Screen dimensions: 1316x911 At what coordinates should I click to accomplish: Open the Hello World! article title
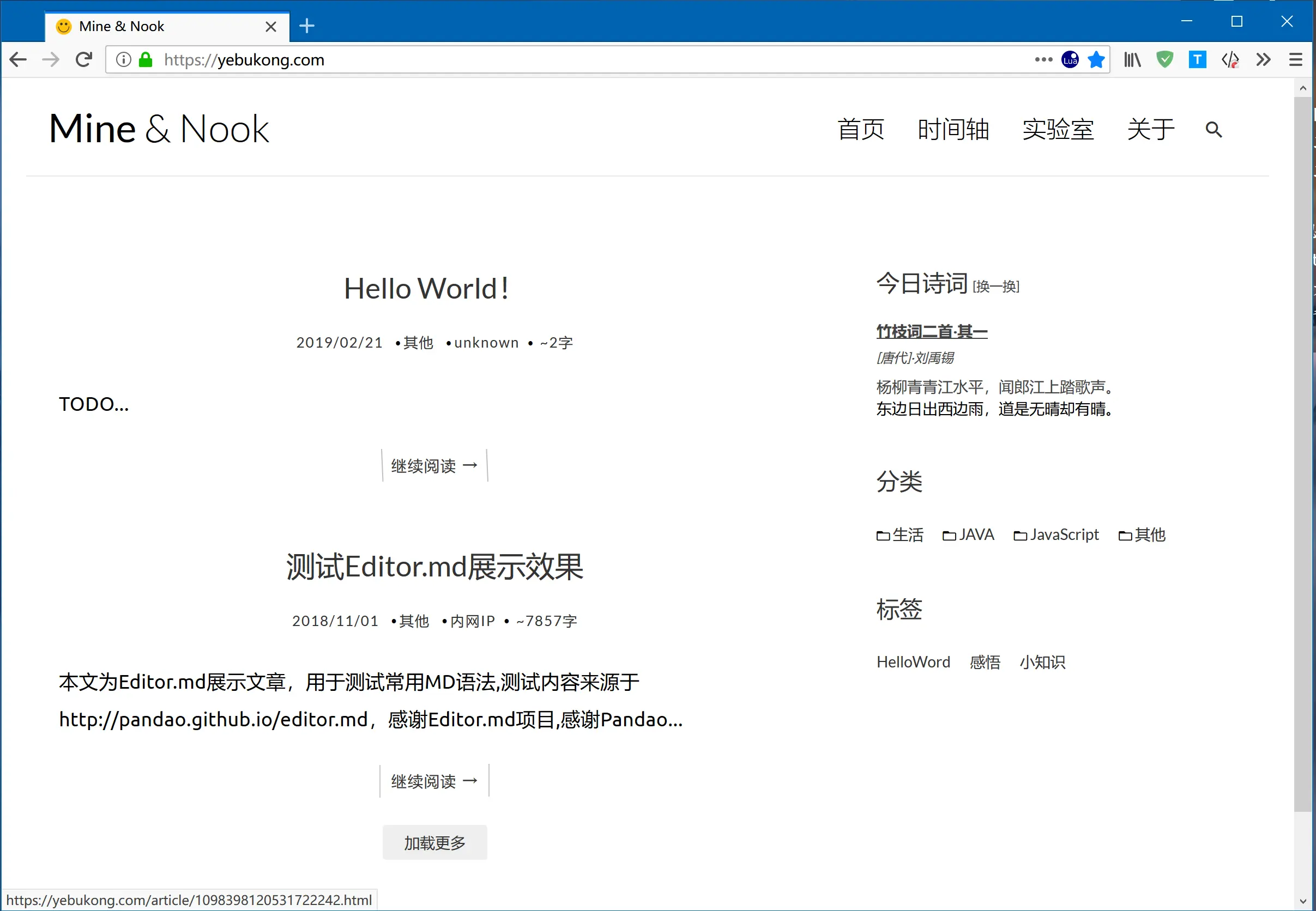tap(426, 288)
